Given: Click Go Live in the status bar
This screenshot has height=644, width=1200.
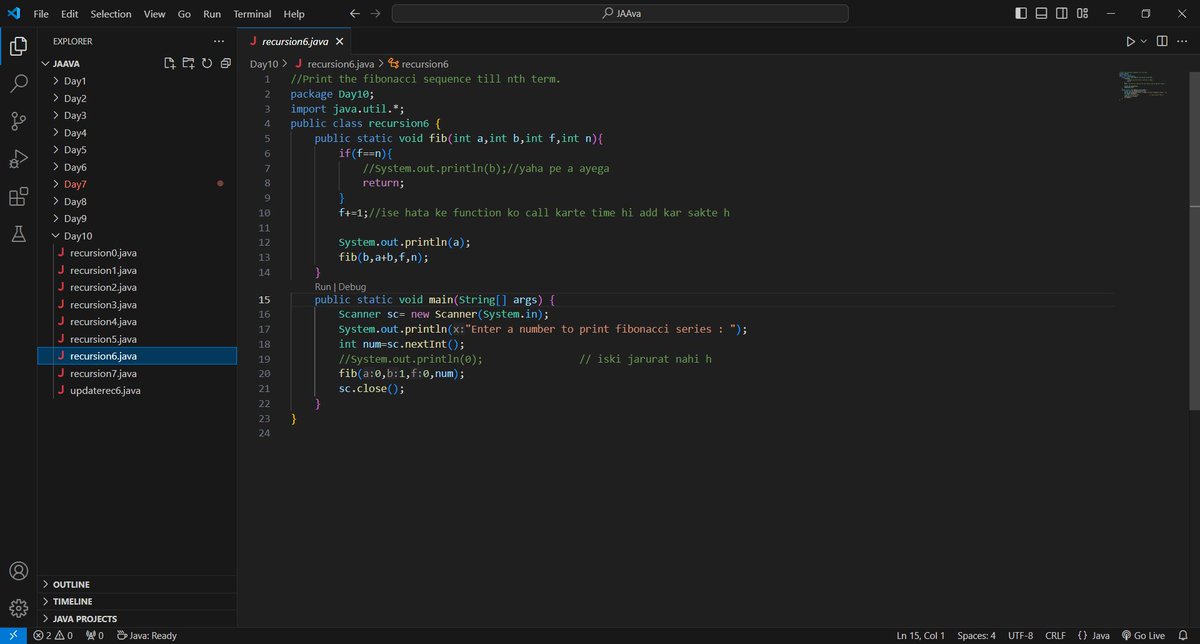Looking at the screenshot, I should [1143, 635].
